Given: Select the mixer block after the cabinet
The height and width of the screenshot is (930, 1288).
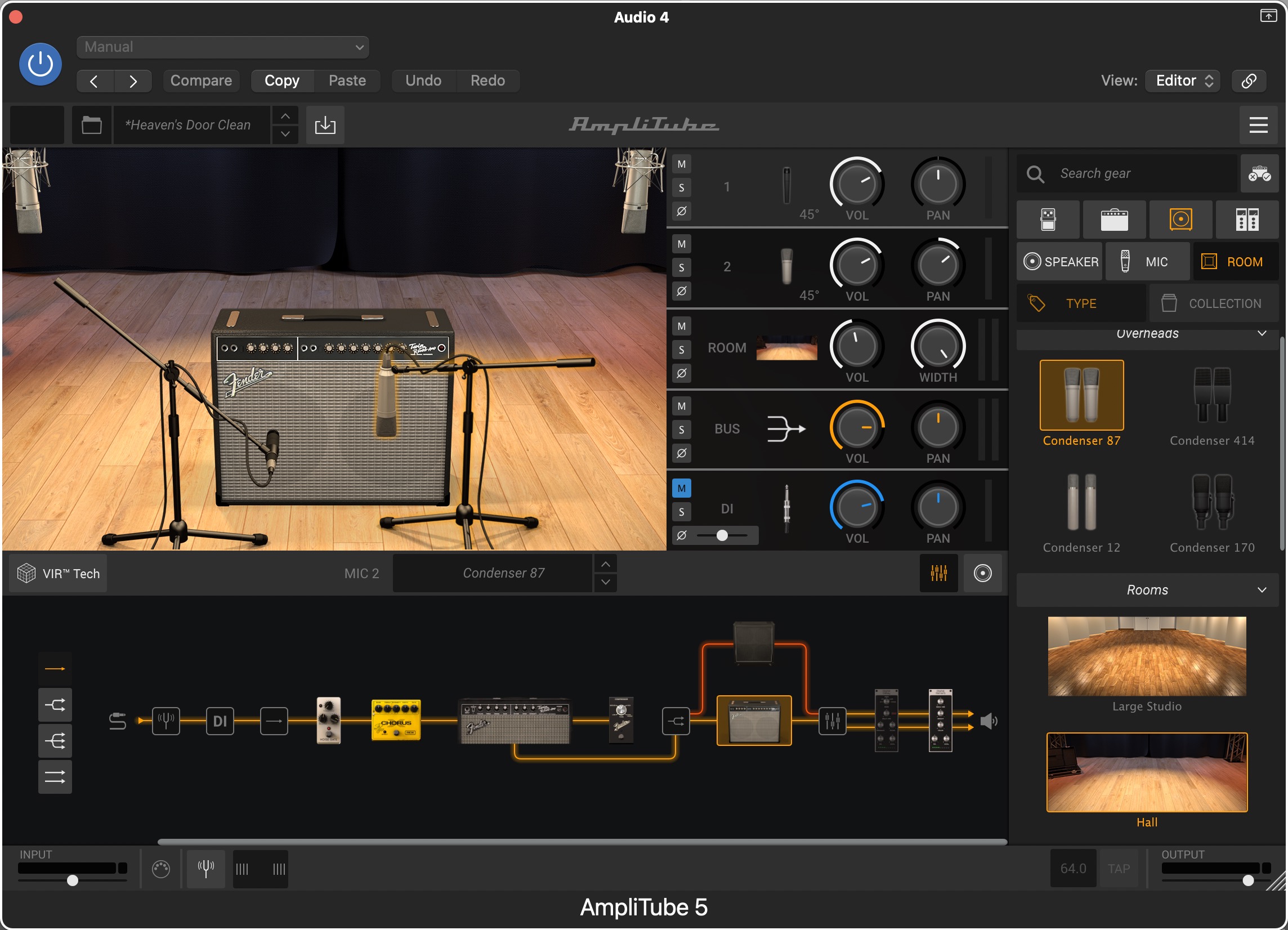Looking at the screenshot, I should point(832,721).
